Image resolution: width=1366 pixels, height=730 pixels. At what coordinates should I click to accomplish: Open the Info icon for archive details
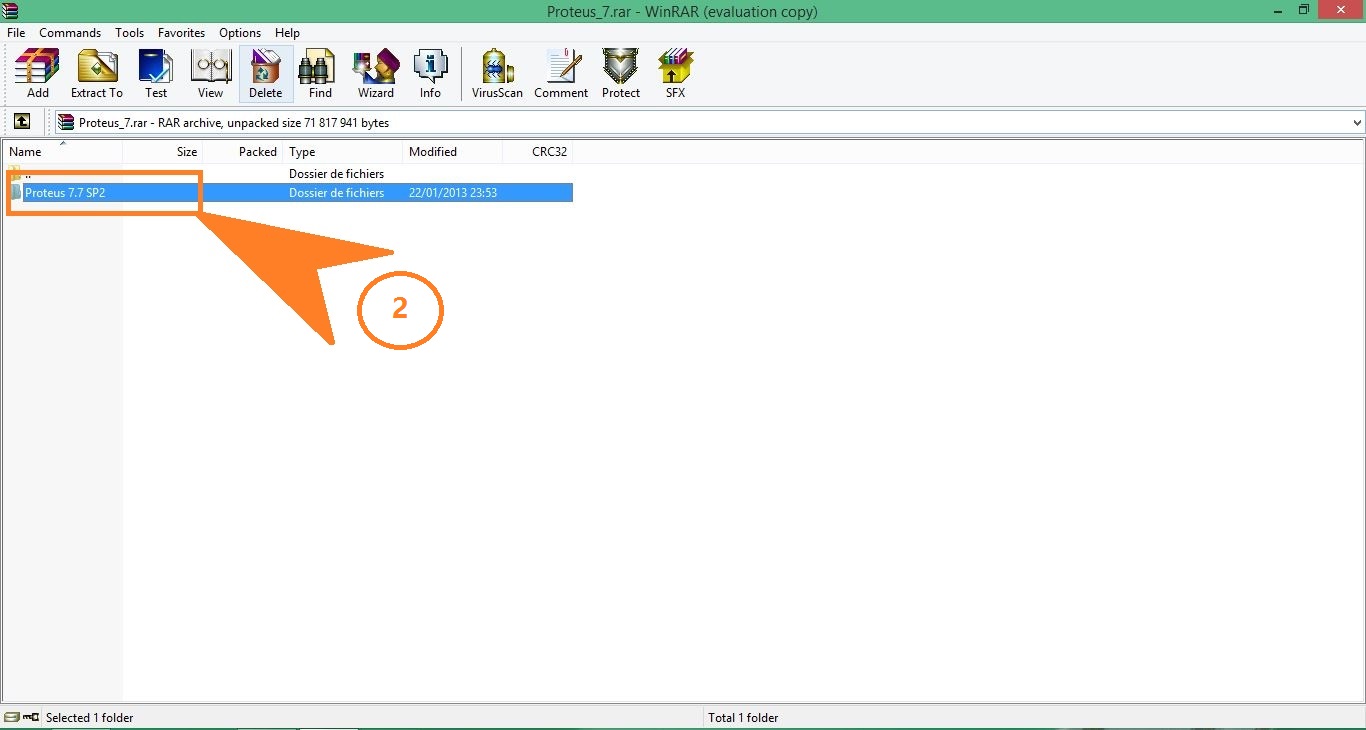[x=430, y=73]
